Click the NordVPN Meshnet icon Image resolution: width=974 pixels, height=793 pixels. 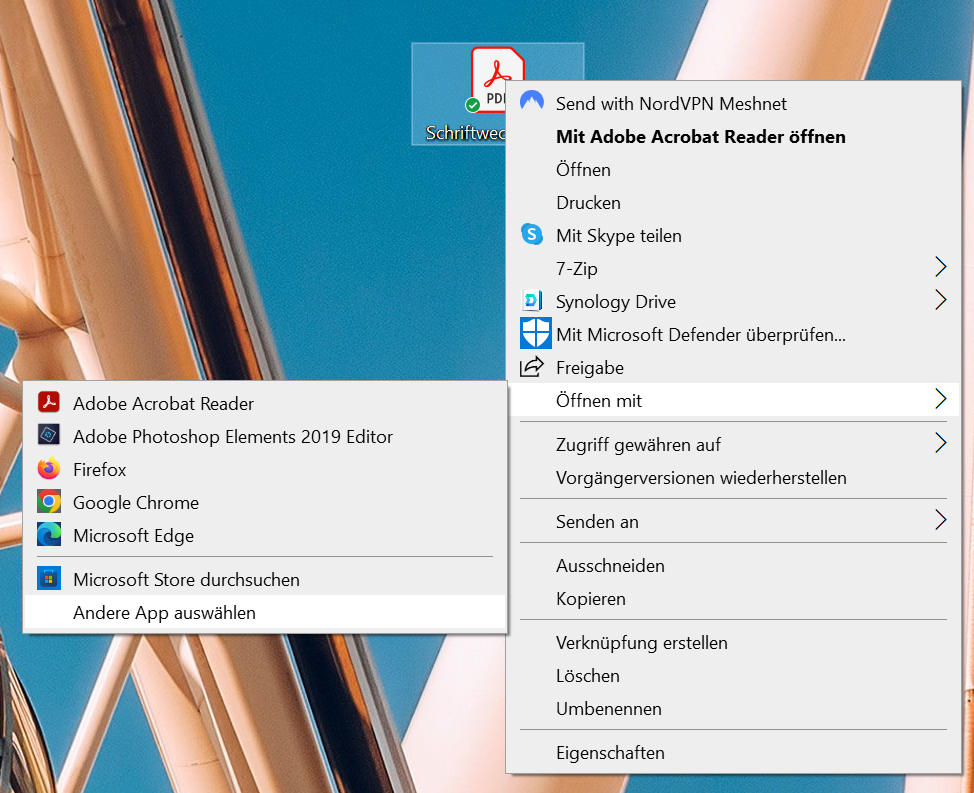(x=533, y=103)
